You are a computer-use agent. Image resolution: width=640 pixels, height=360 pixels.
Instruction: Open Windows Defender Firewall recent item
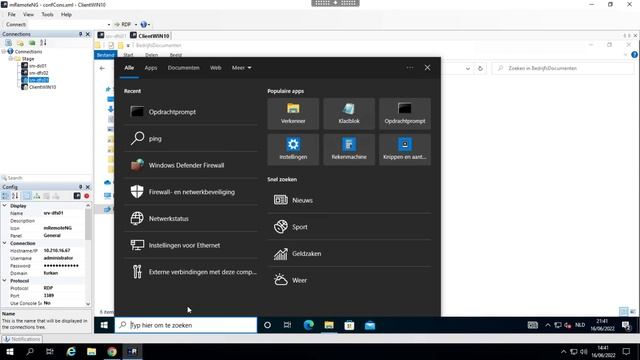191,165
